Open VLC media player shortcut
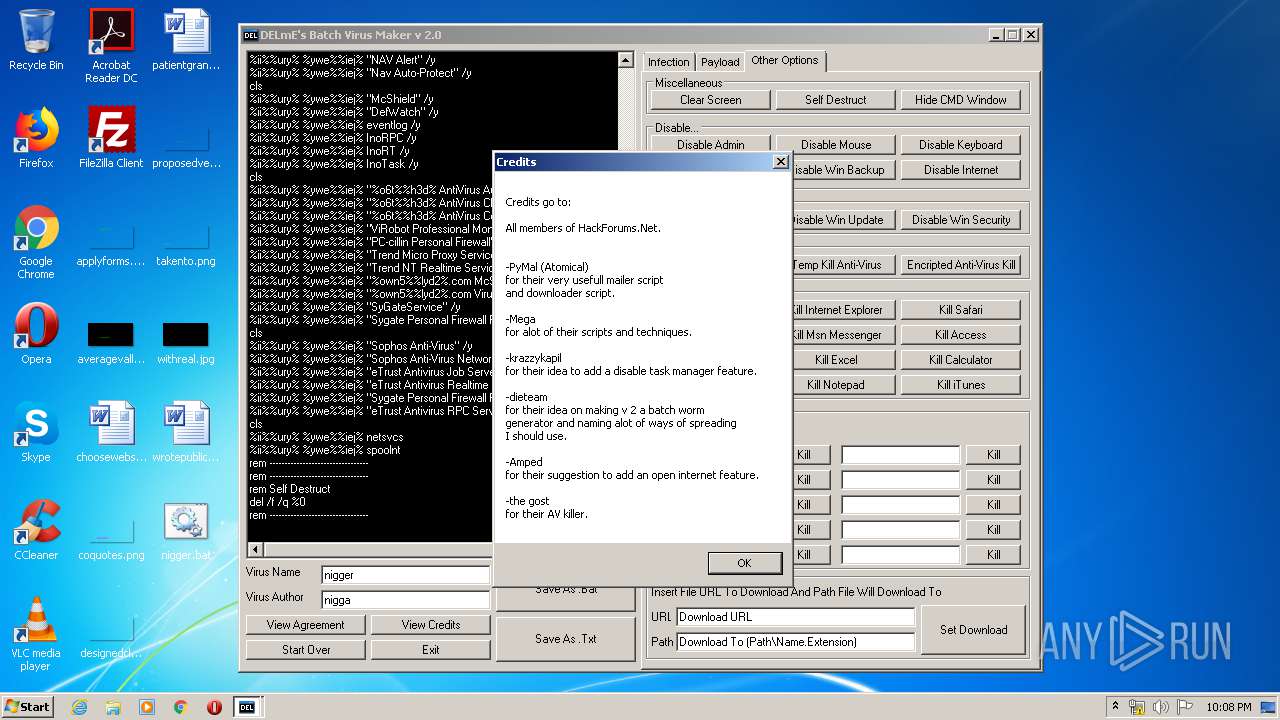This screenshot has height=720, width=1280. click(36, 634)
